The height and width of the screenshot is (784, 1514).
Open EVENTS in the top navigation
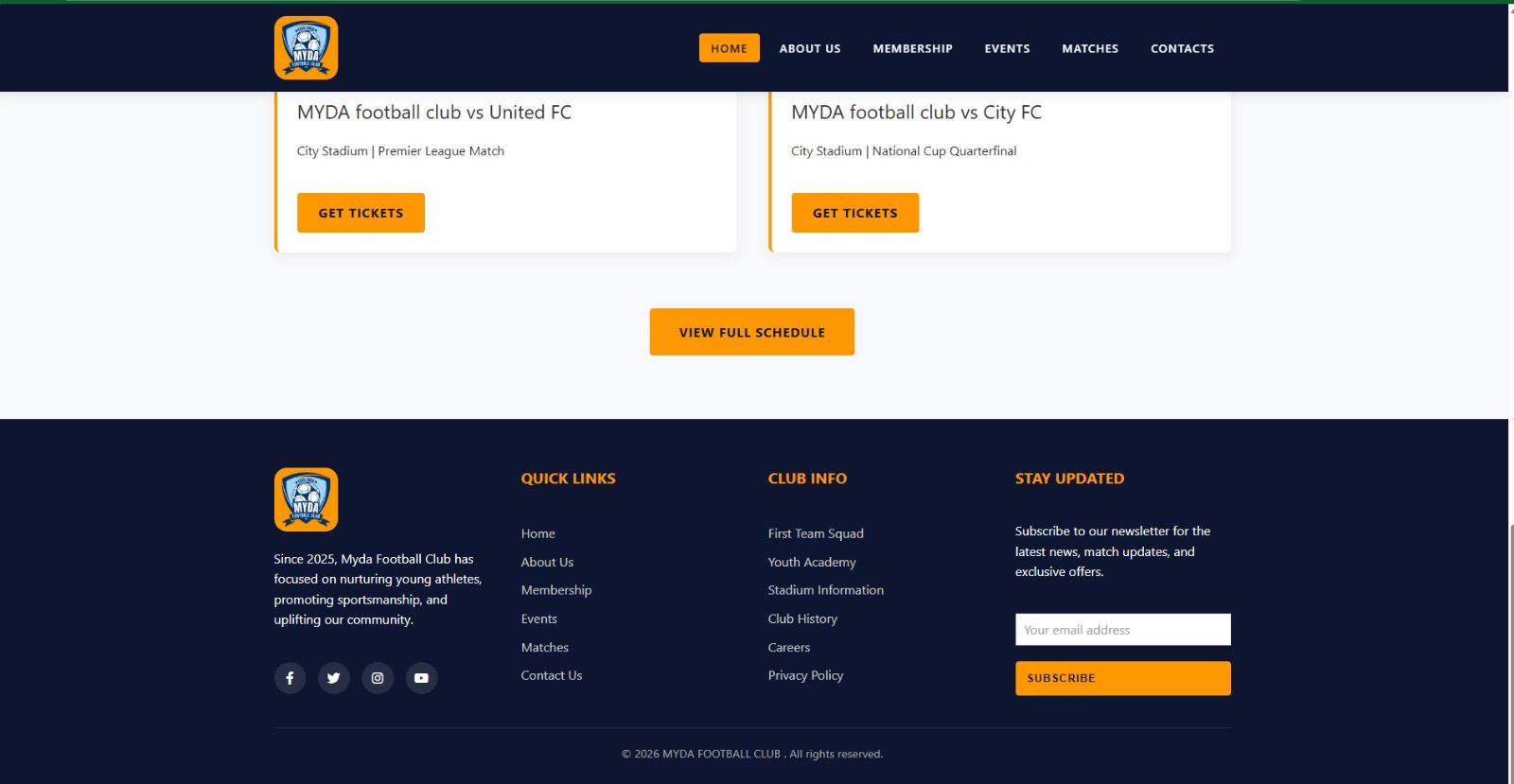pyautogui.click(x=1007, y=48)
